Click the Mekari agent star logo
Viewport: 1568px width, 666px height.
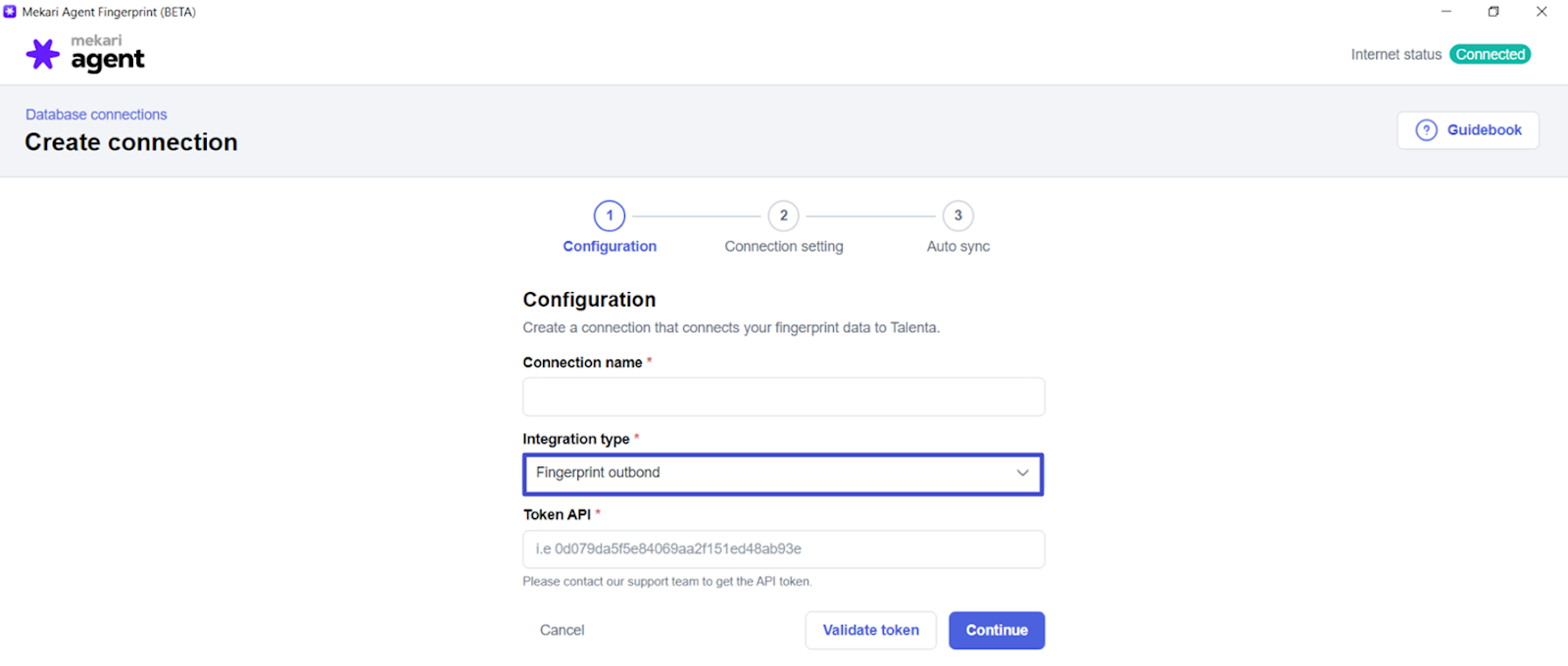click(42, 54)
